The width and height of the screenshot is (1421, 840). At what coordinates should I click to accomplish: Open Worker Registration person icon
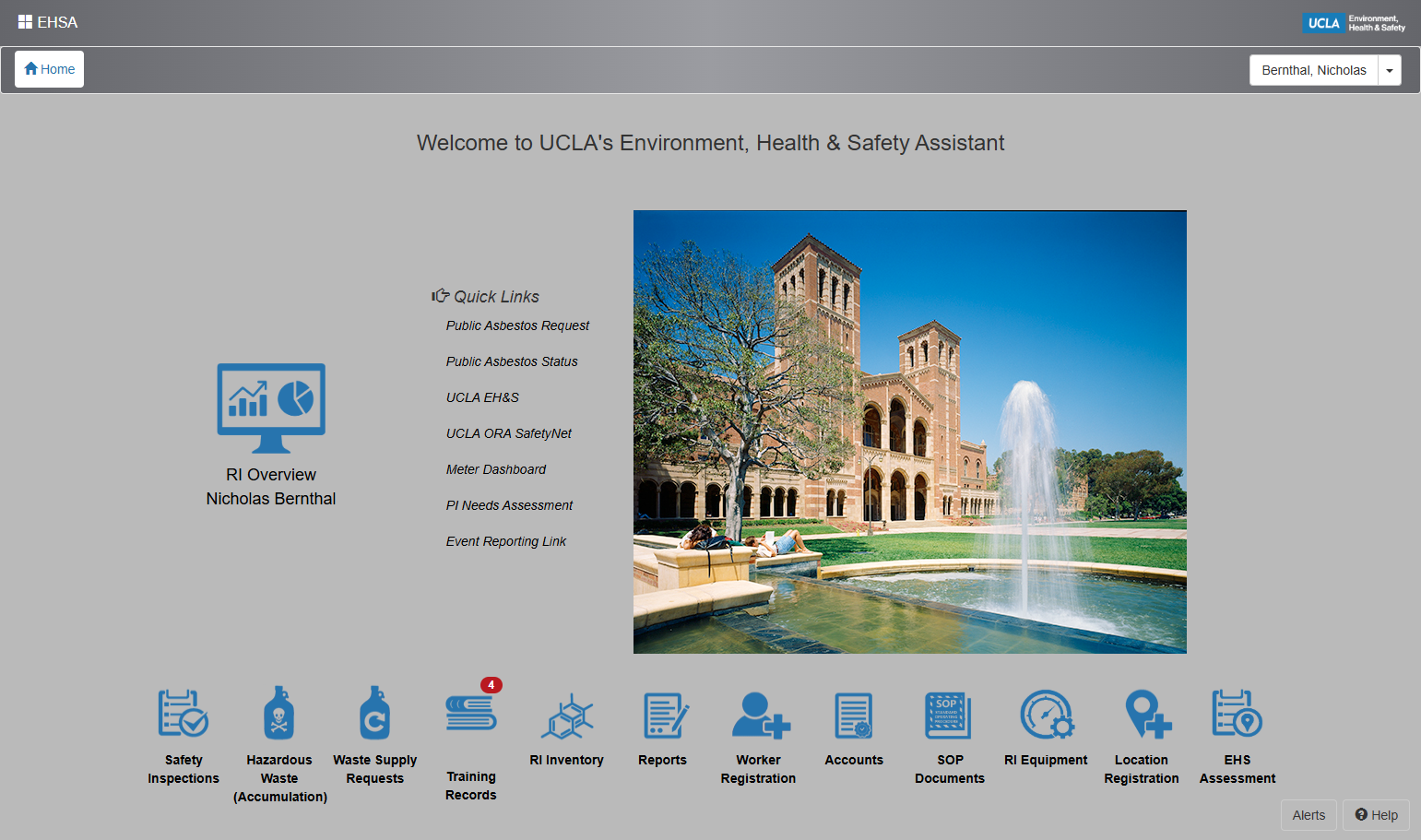(x=761, y=716)
